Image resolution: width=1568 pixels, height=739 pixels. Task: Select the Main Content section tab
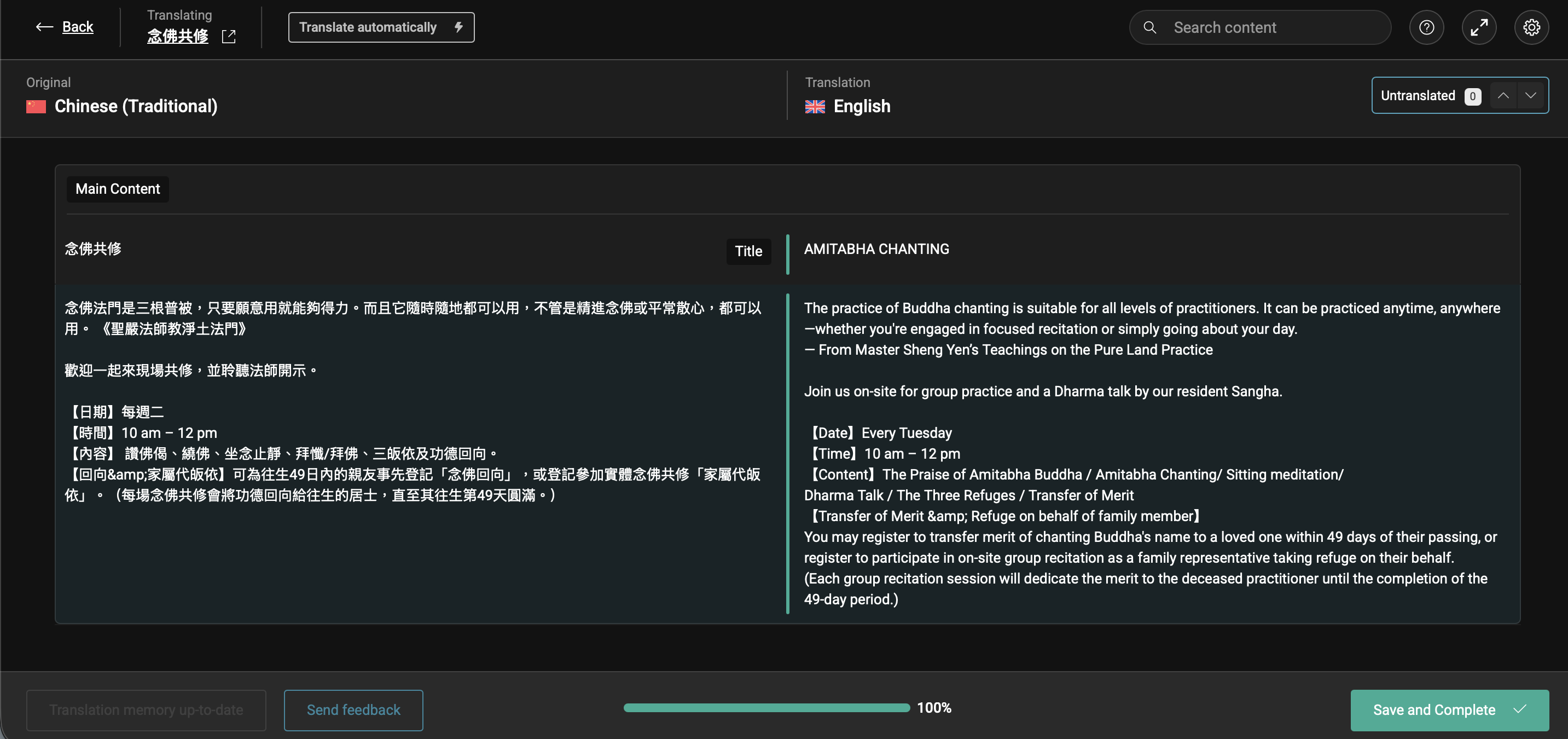click(x=118, y=189)
